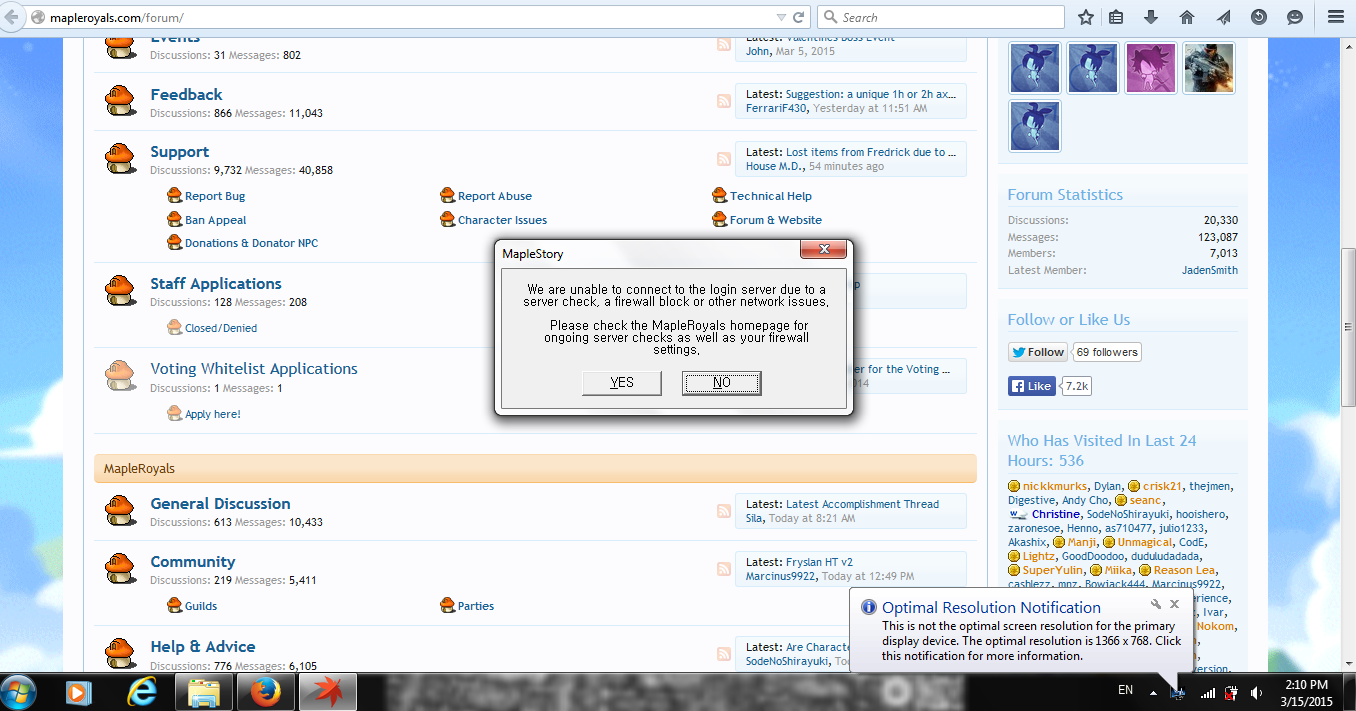
Task: Open the Apply here! subforum
Action: pyautogui.click(x=212, y=414)
